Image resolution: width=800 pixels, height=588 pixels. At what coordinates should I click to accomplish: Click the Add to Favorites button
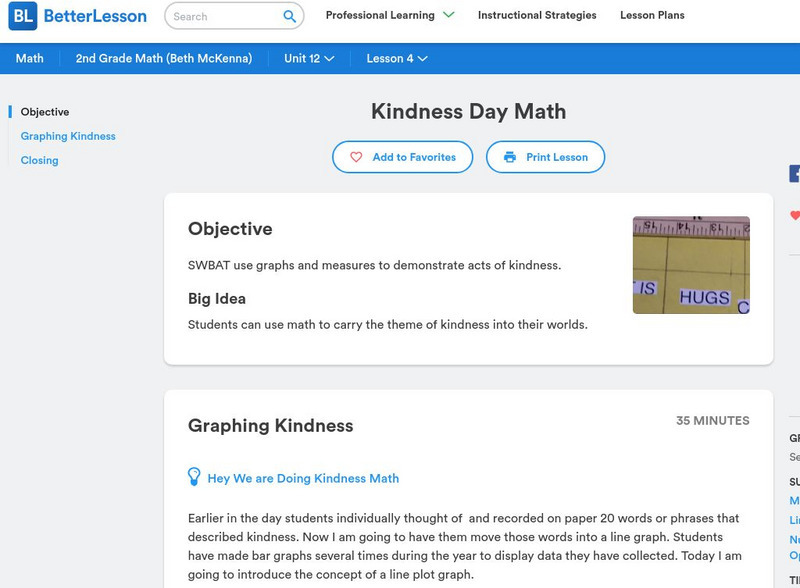click(x=400, y=157)
